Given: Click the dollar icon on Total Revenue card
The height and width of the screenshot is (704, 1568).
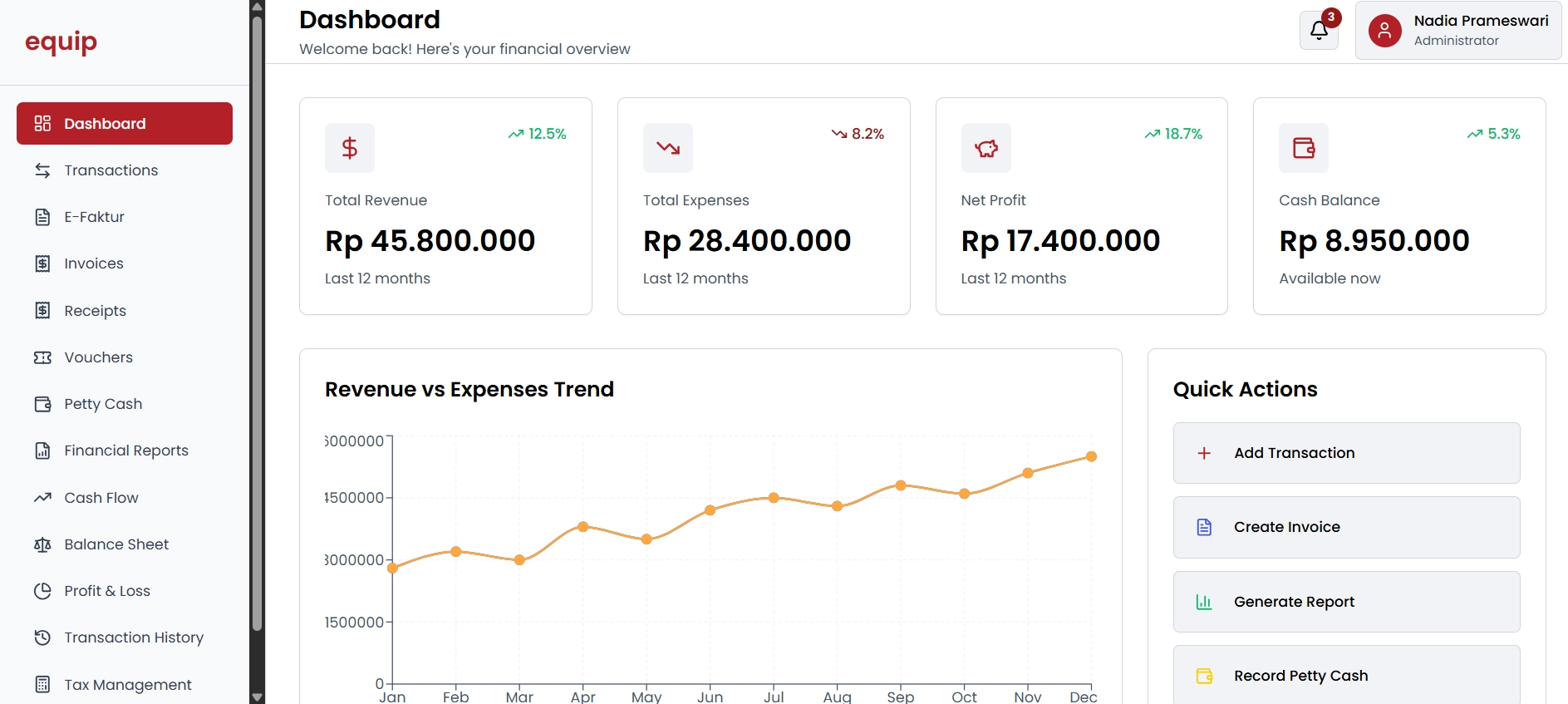Looking at the screenshot, I should [x=349, y=147].
